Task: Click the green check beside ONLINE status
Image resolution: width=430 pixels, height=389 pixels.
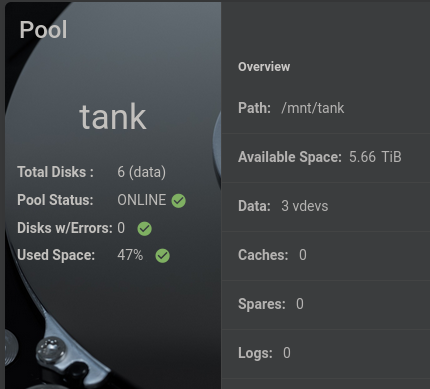Action: pos(179,201)
